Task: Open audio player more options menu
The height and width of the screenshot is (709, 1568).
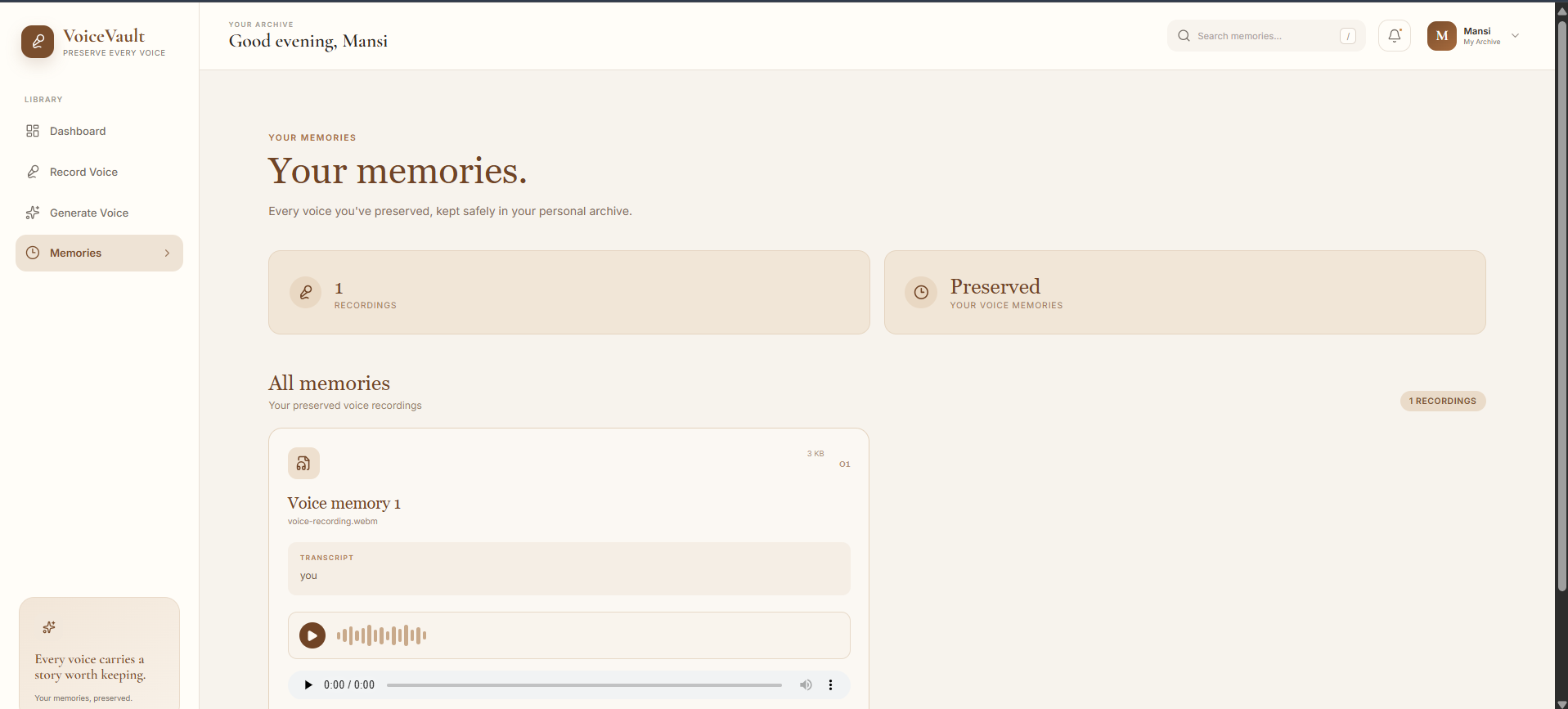Action: coord(830,685)
